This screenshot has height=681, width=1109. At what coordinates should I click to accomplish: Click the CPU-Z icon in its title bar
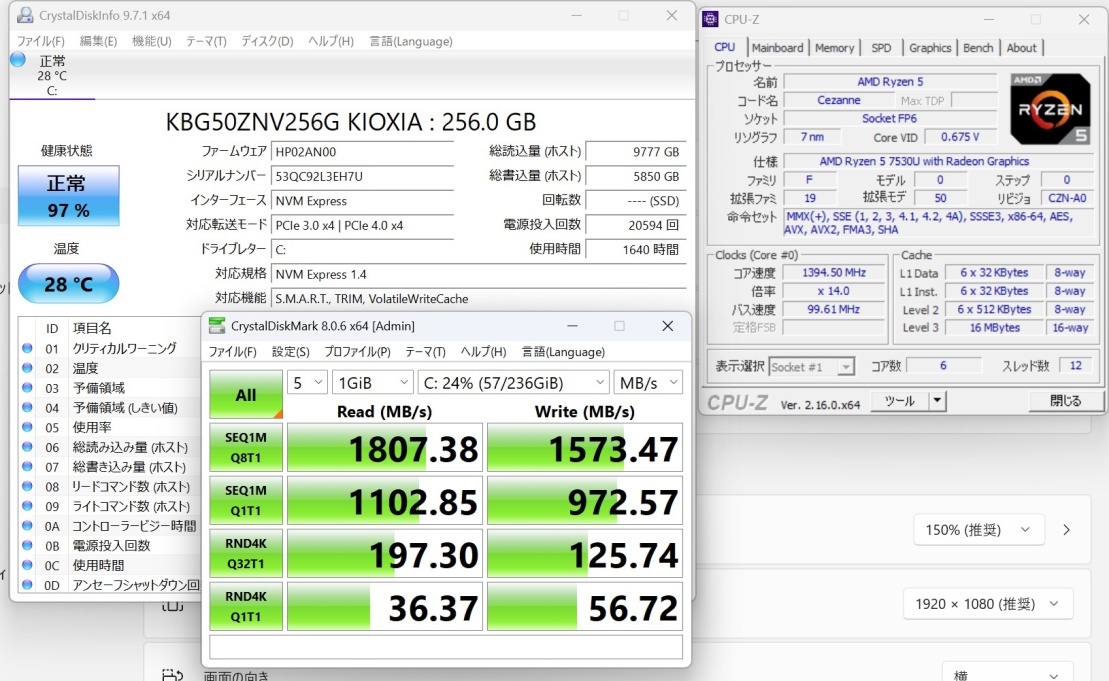709,19
